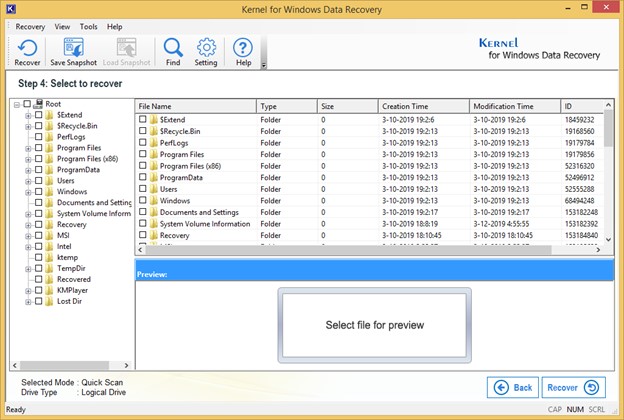Check the $Extend checkbox in file list

click(x=142, y=119)
